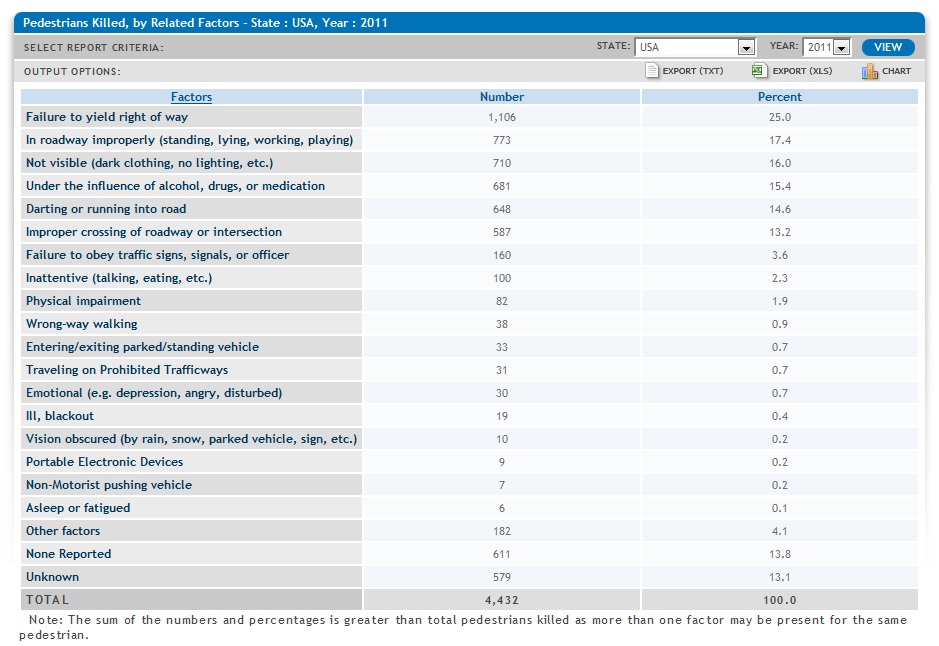Select 'Vision obscured' row label
The image size is (939, 646).
(x=192, y=439)
